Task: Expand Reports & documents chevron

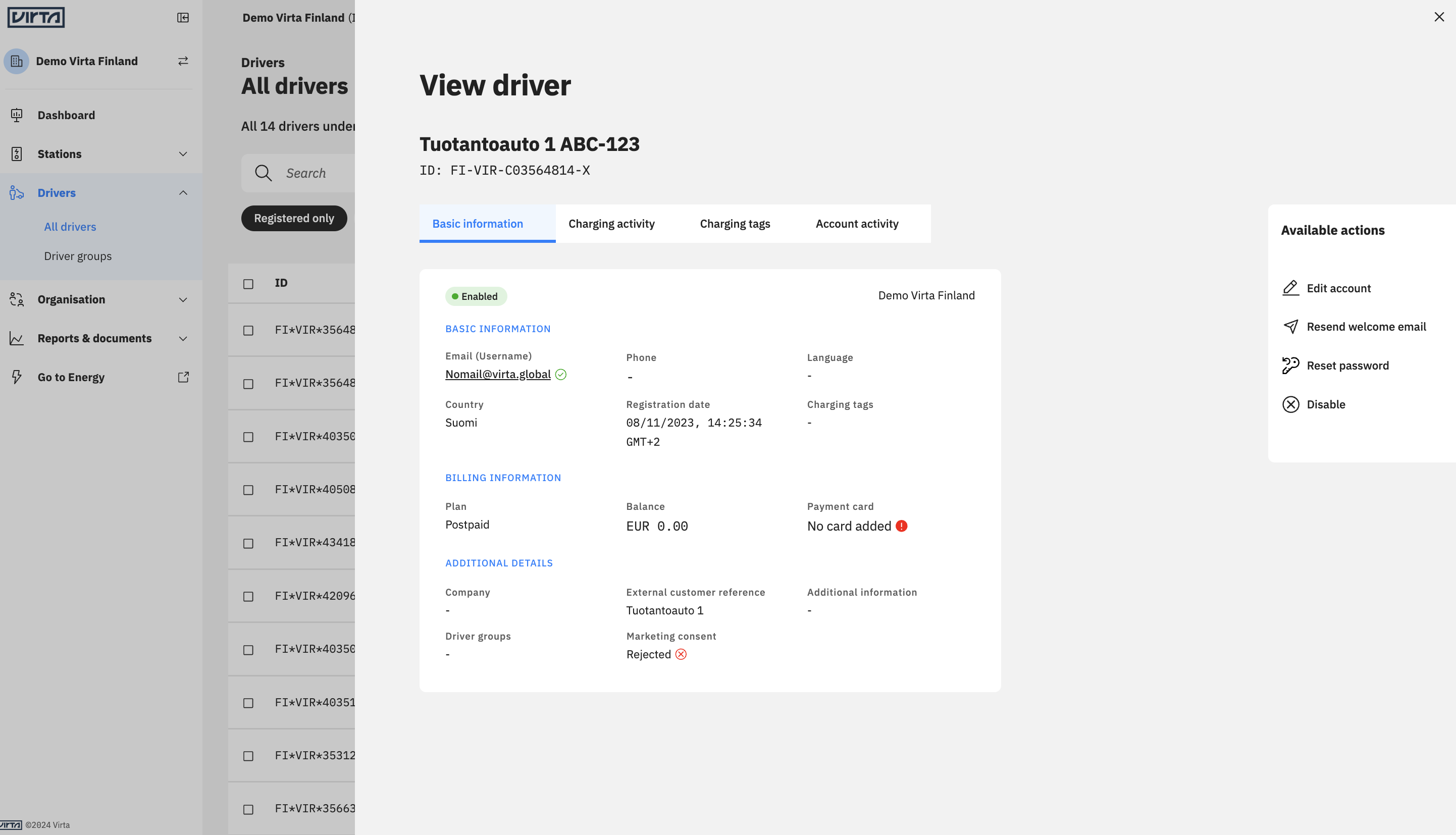Action: tap(183, 339)
